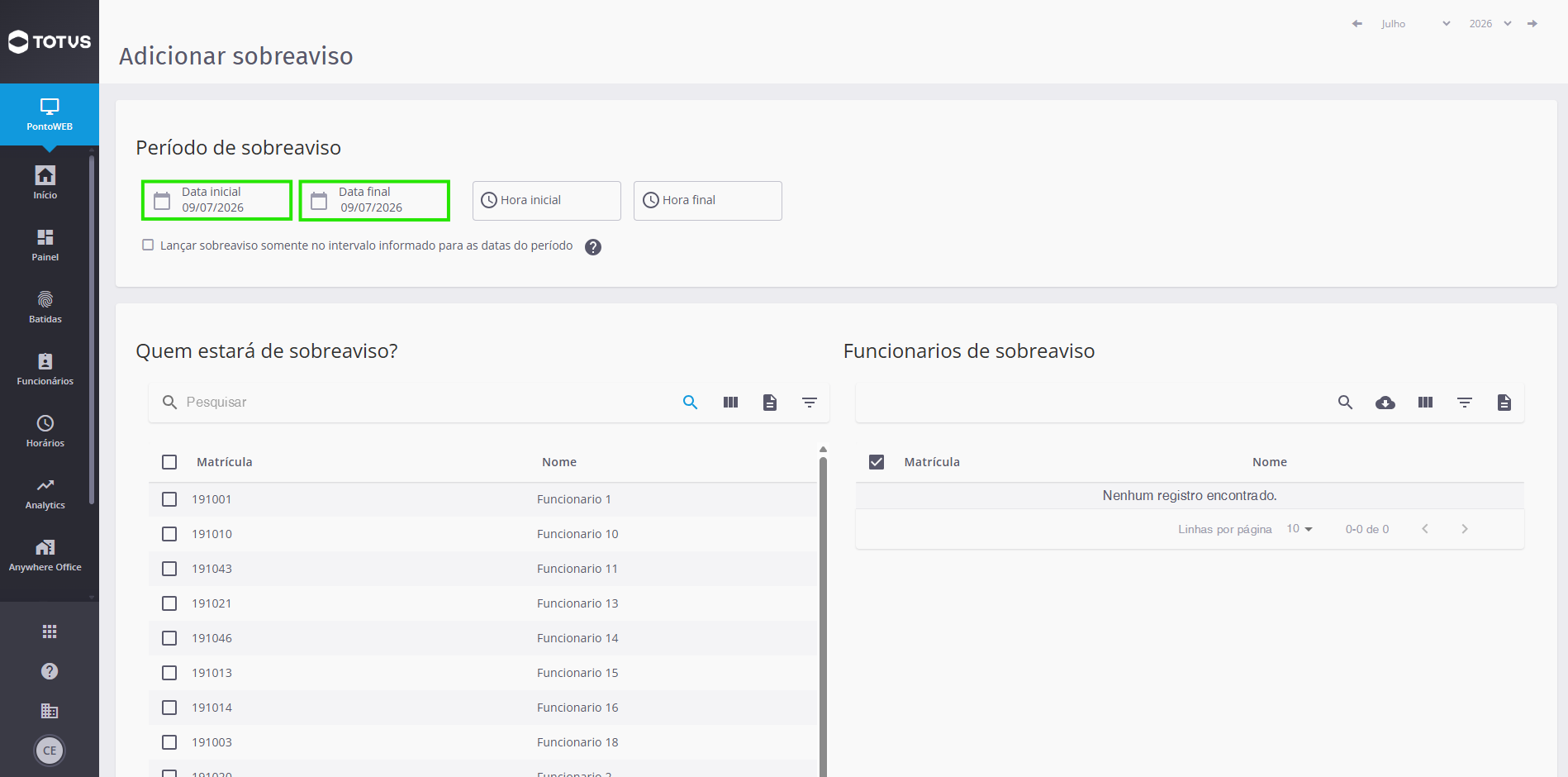Check the box for Funcionario 10
The height and width of the screenshot is (777, 1568).
(x=169, y=534)
